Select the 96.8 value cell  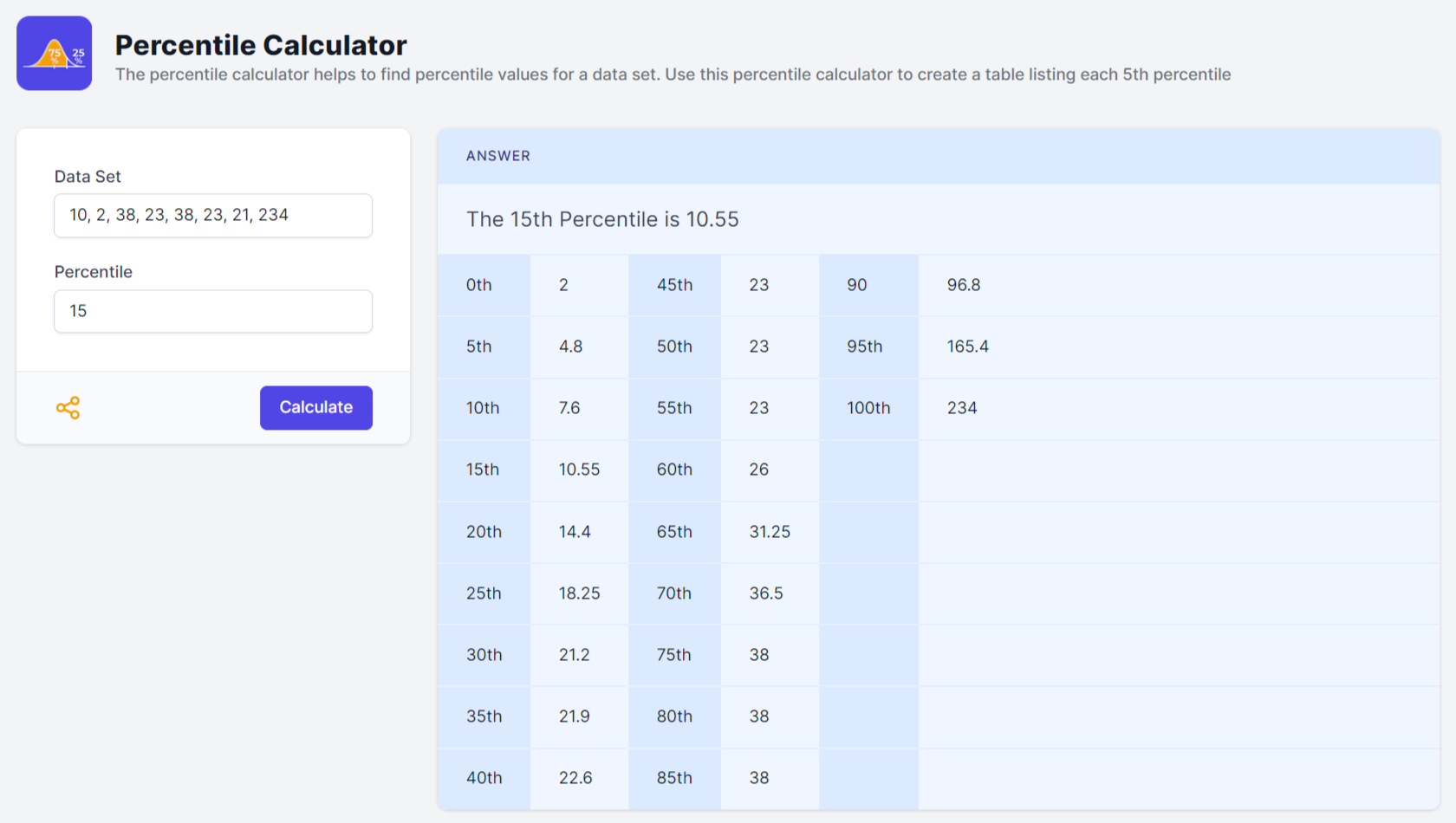(964, 285)
